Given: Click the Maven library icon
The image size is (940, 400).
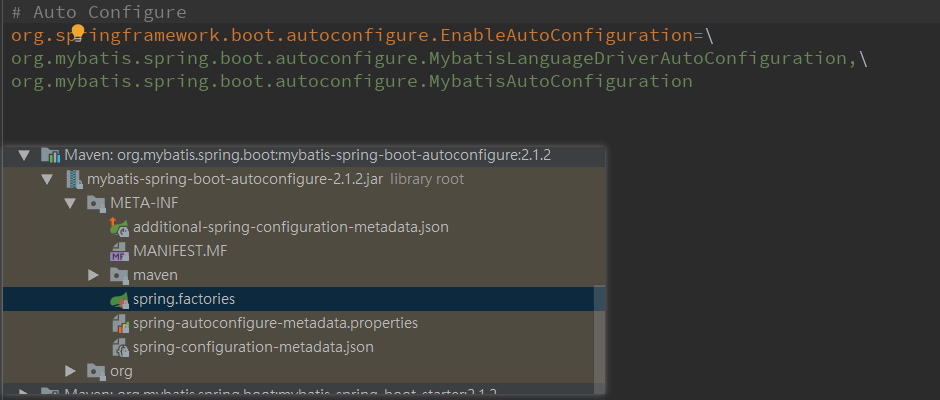Looking at the screenshot, I should coord(50,155).
